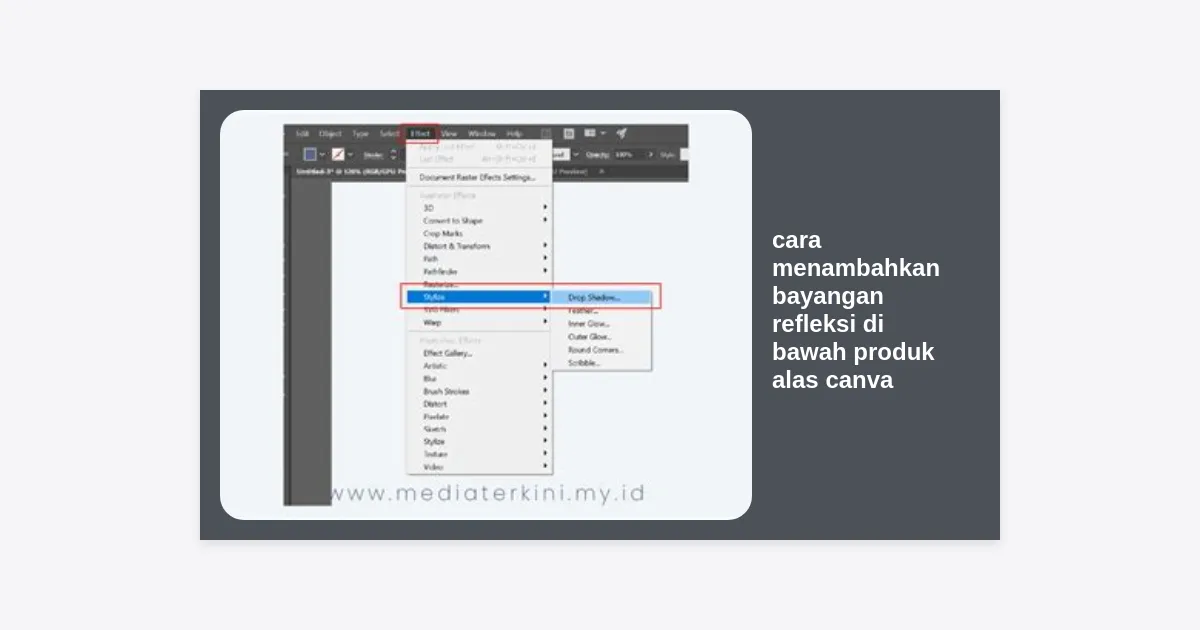Expand the Opacity slider arrow
The image size is (1200, 630).
[651, 155]
